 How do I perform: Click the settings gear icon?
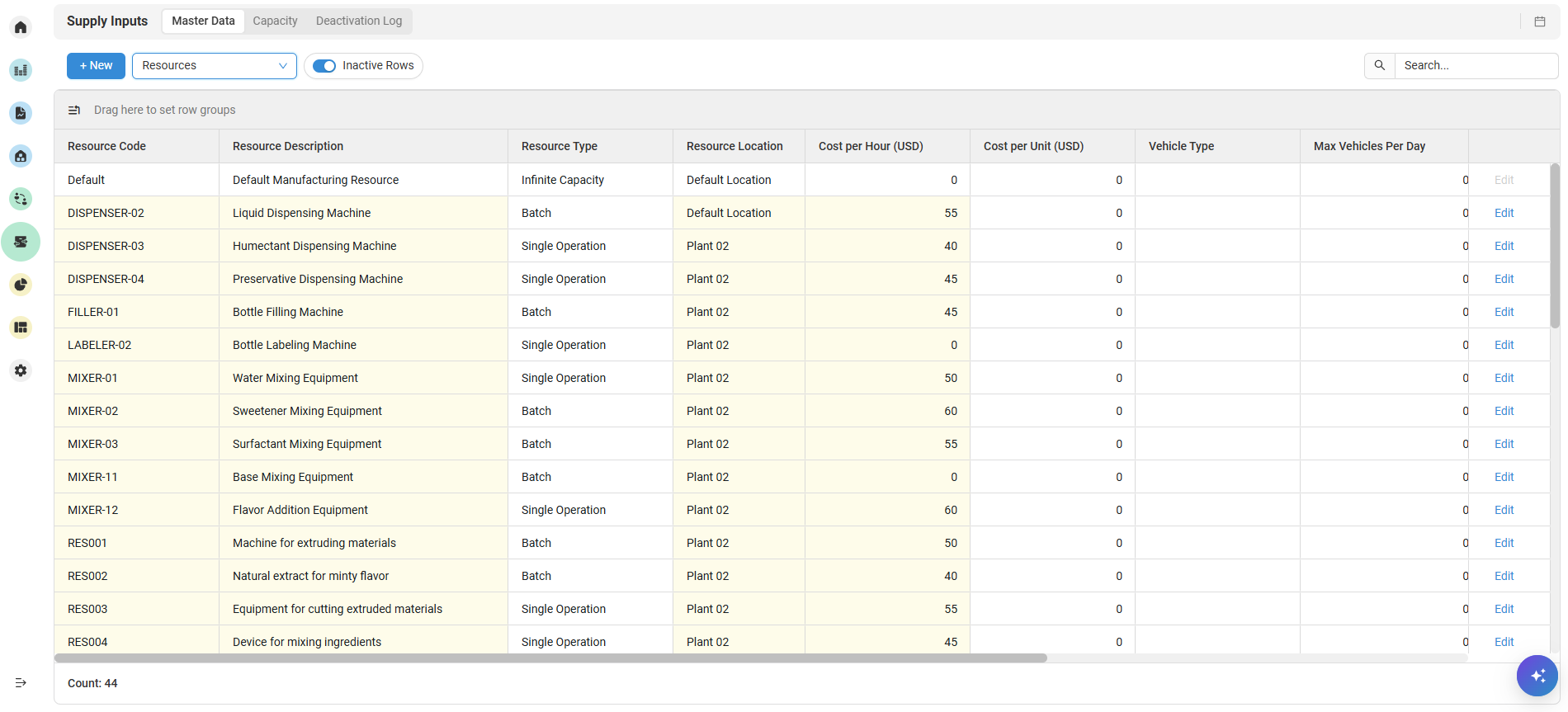click(x=21, y=370)
